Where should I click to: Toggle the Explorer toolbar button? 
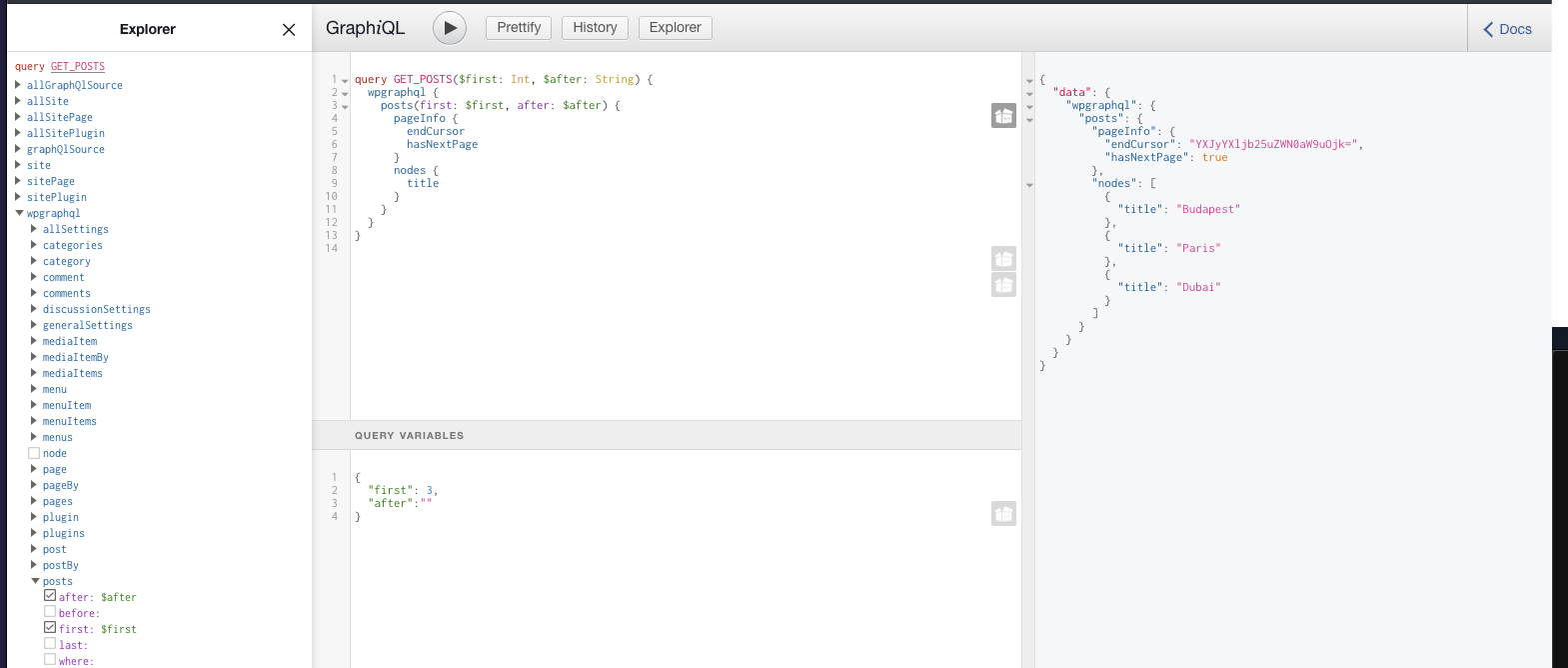pos(675,28)
